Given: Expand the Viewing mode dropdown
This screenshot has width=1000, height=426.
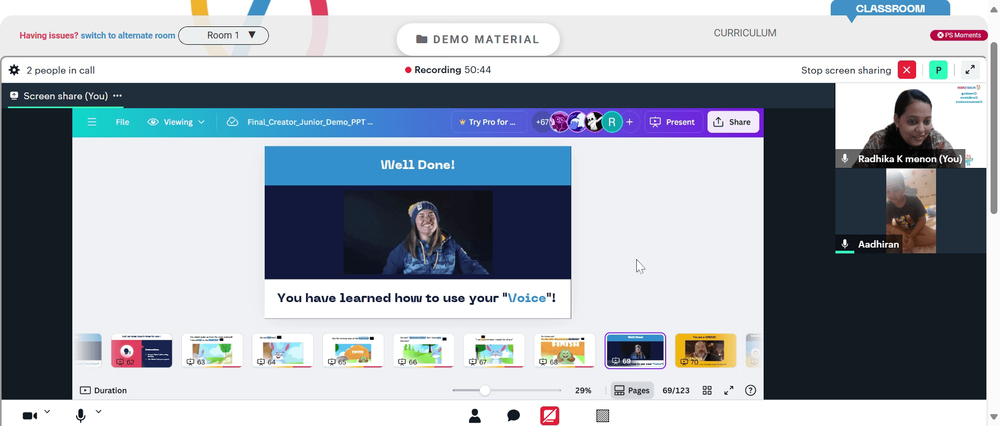Looking at the screenshot, I should click(x=176, y=122).
